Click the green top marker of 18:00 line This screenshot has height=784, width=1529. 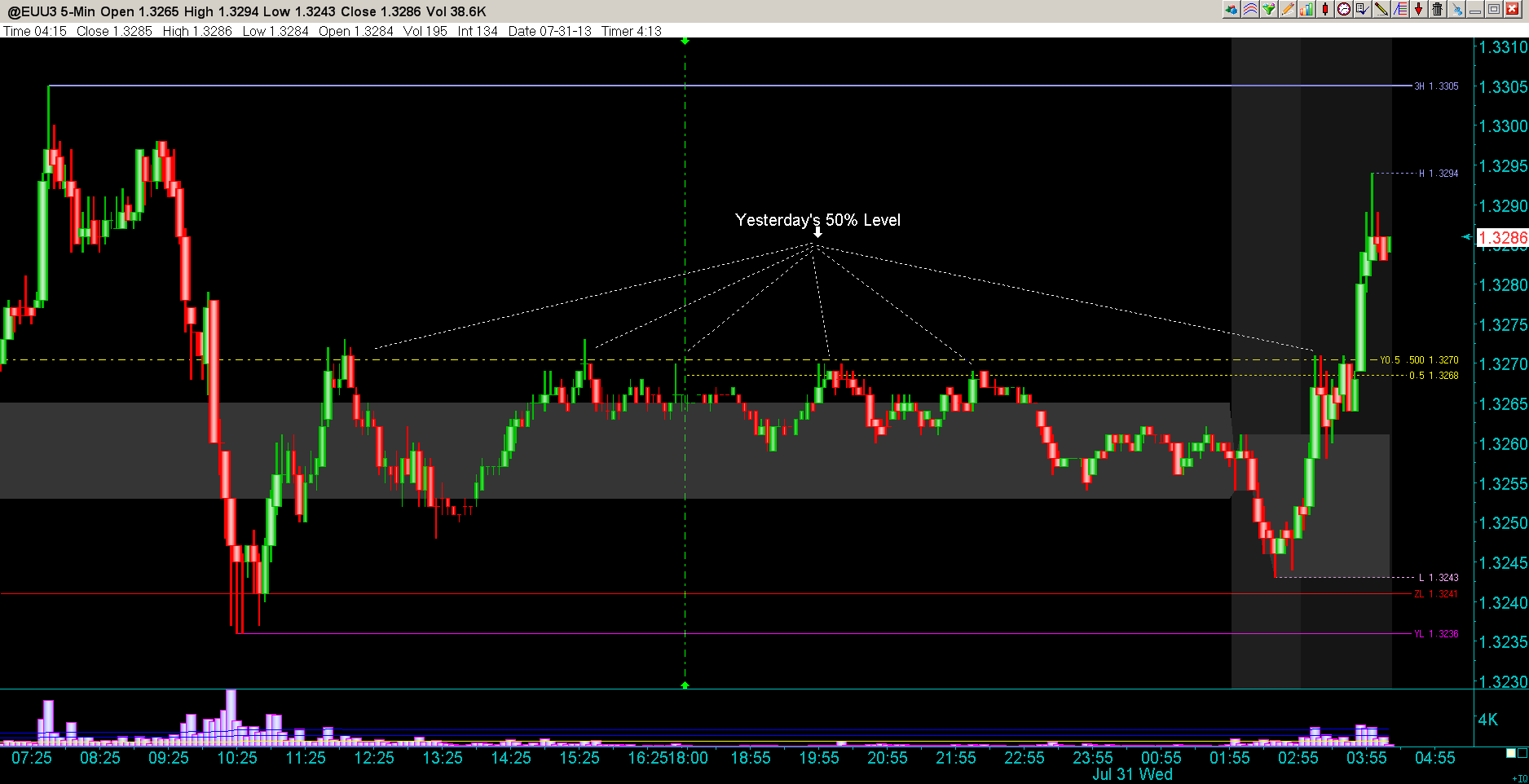tap(685, 41)
